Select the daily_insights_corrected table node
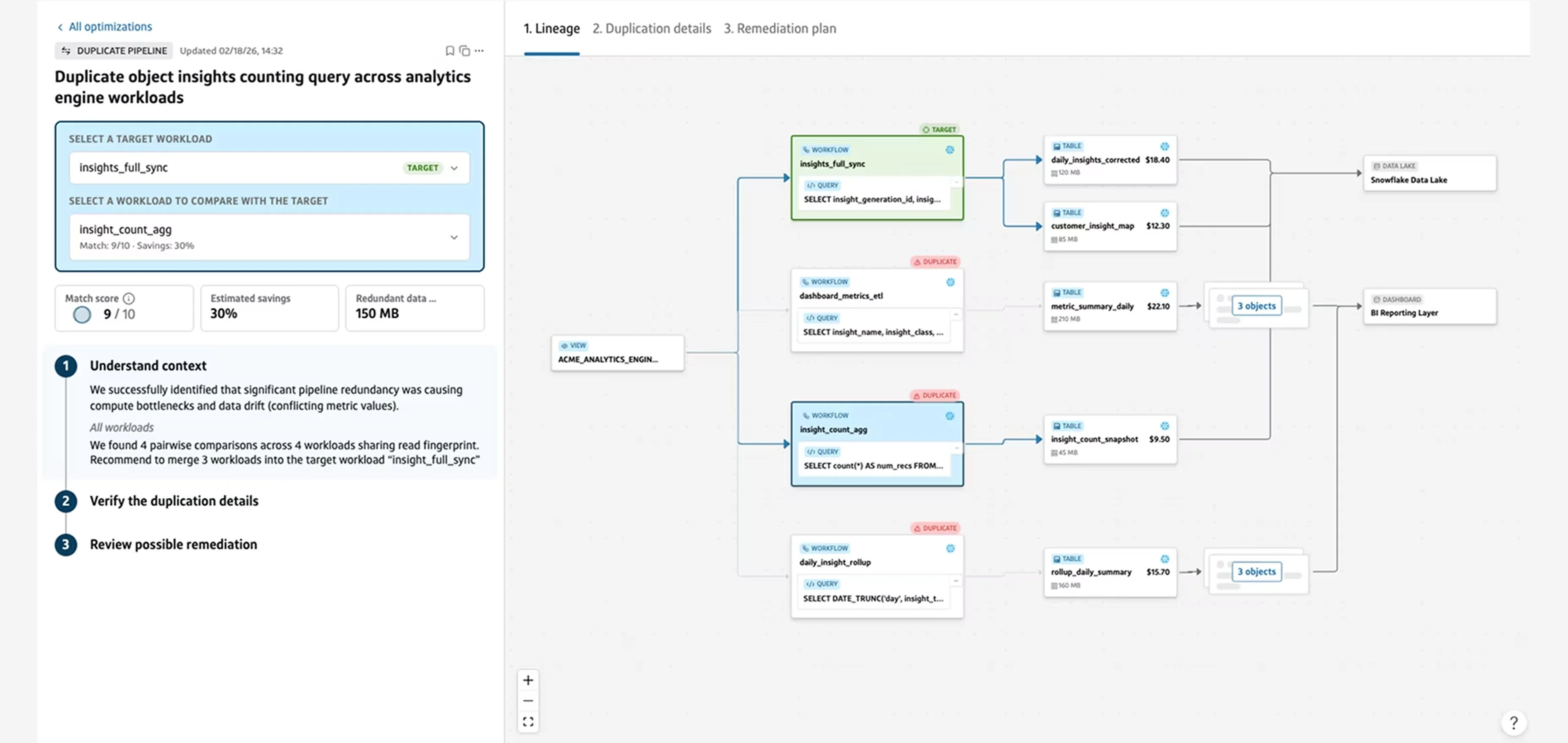 1110,160
